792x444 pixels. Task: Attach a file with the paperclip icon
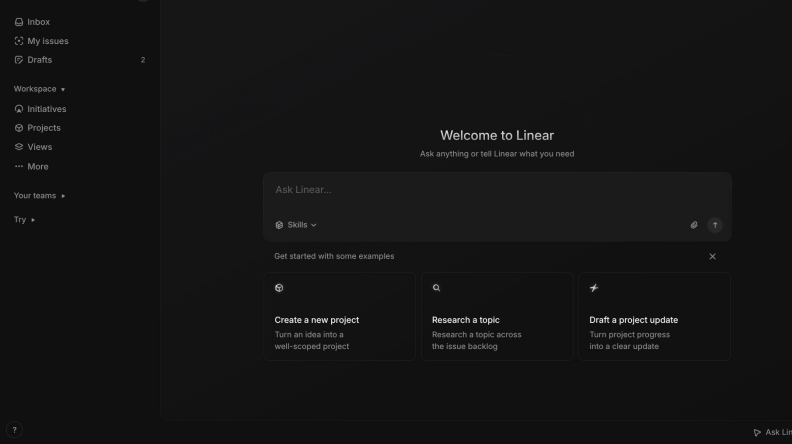[x=694, y=225]
